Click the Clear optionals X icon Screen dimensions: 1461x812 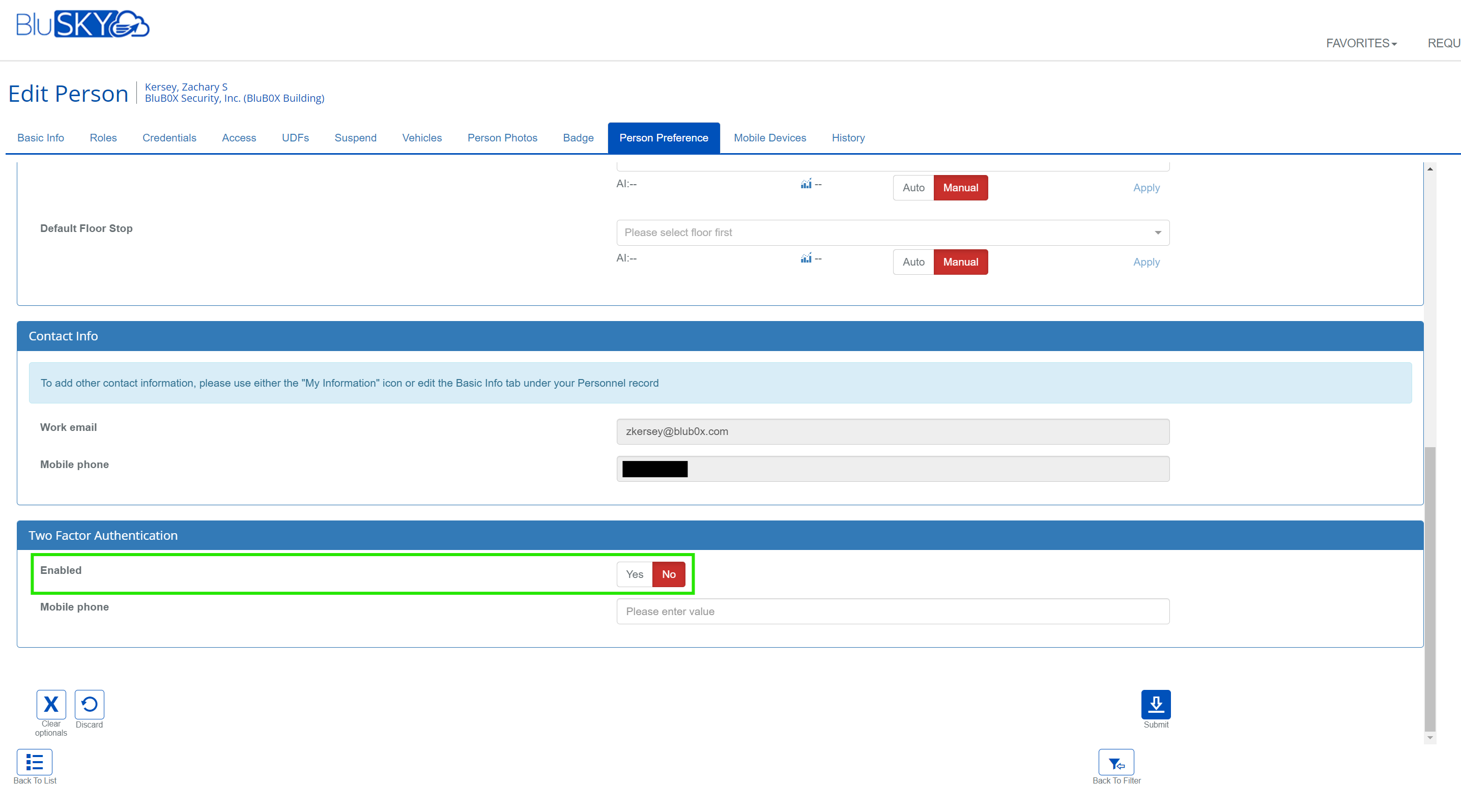(51, 704)
